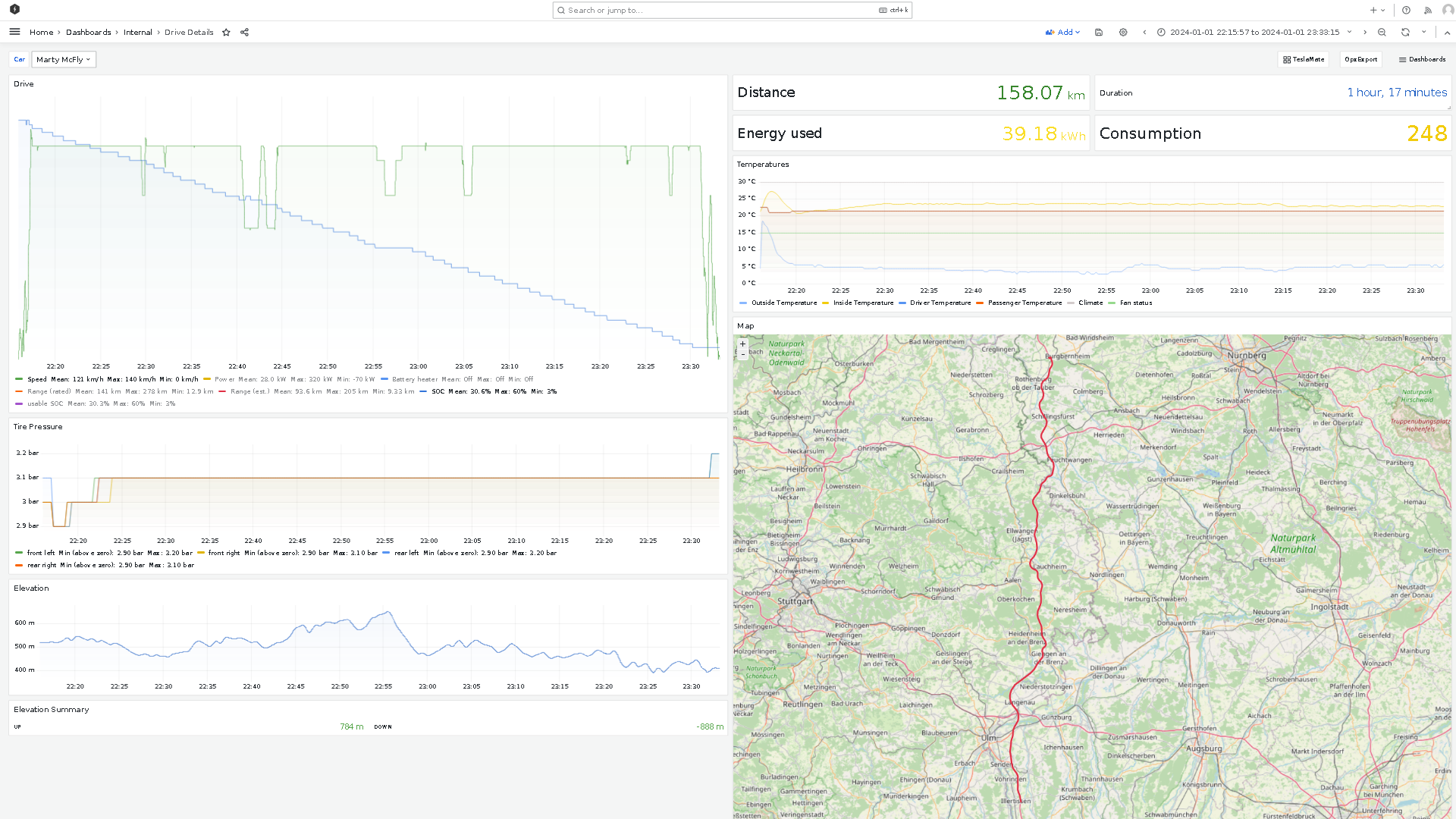Click the 1 hour, 17 minutes duration value
This screenshot has height=819, width=1456.
pyautogui.click(x=1397, y=93)
